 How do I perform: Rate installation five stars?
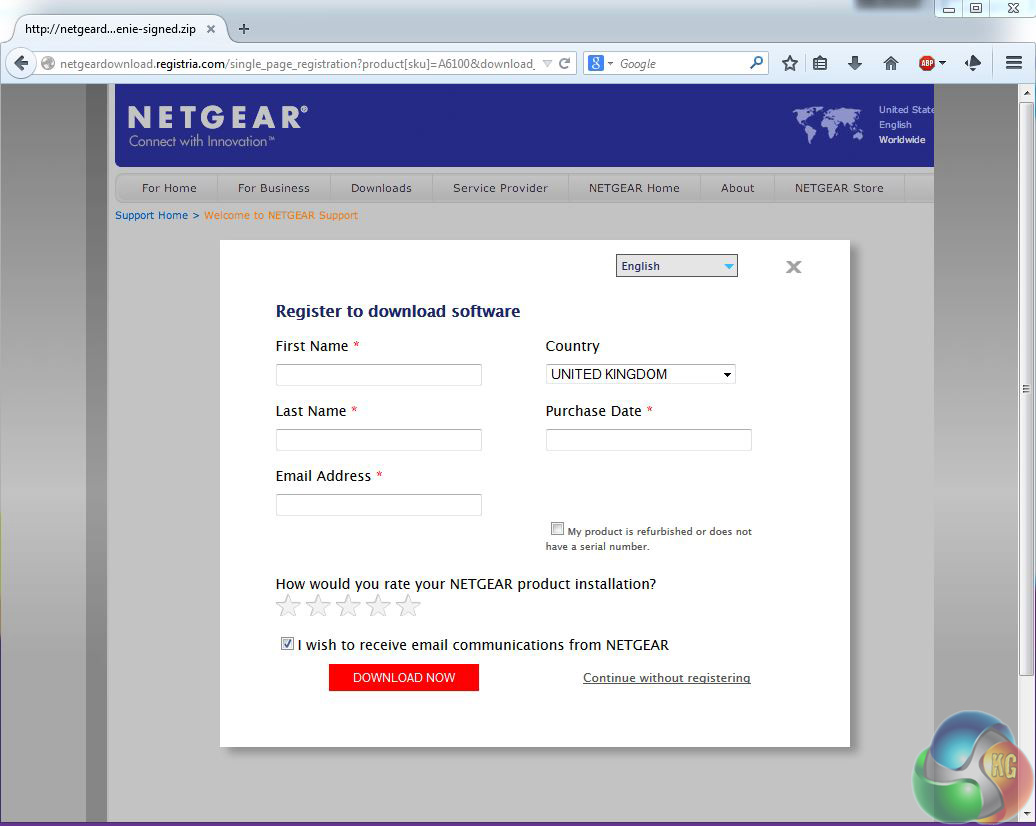pyautogui.click(x=408, y=605)
